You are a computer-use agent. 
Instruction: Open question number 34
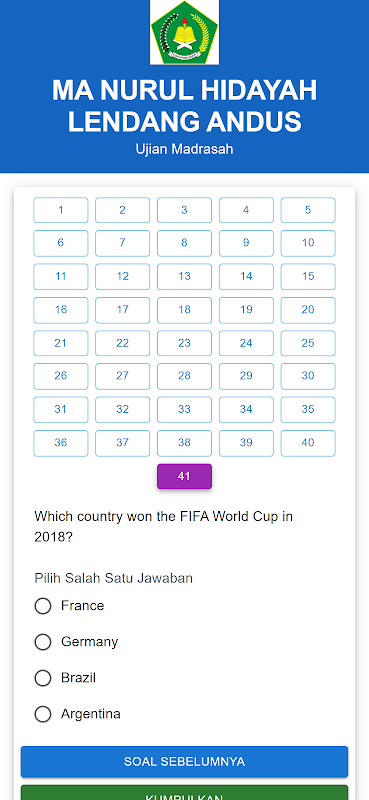pos(246,410)
